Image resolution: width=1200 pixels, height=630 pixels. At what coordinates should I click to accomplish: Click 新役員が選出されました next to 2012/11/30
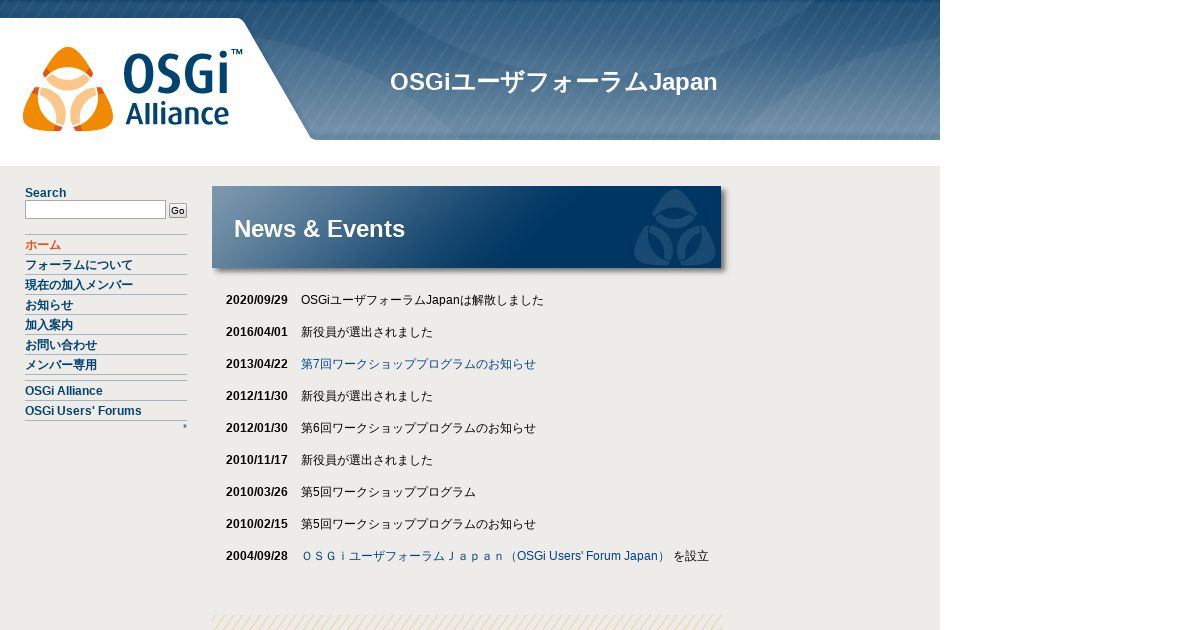tap(367, 396)
